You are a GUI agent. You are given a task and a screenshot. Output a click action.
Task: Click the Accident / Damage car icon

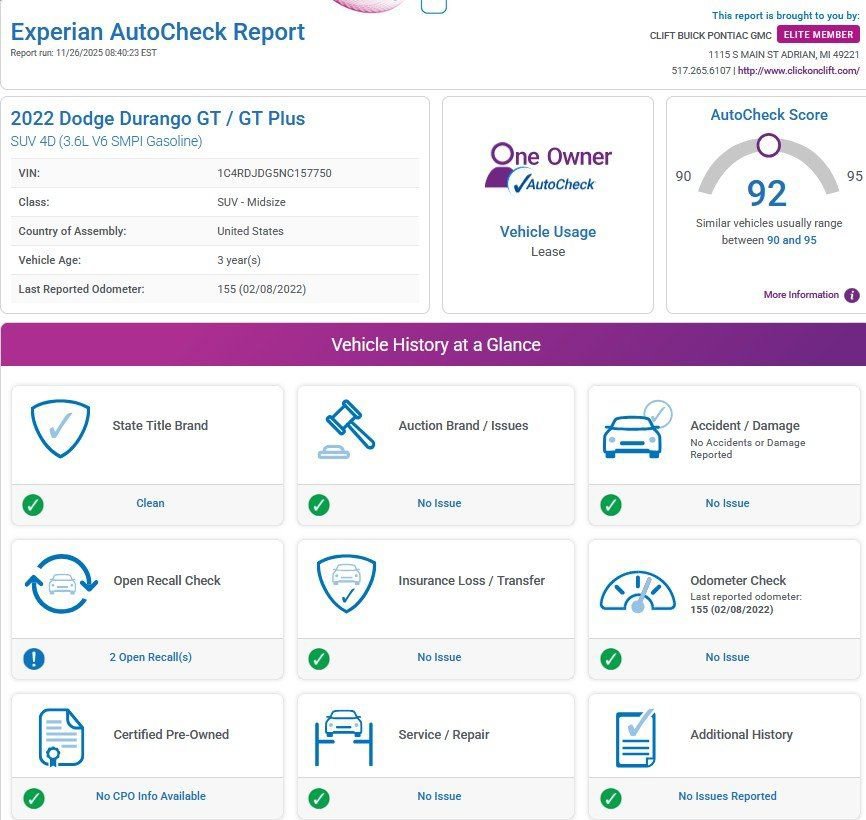point(635,430)
